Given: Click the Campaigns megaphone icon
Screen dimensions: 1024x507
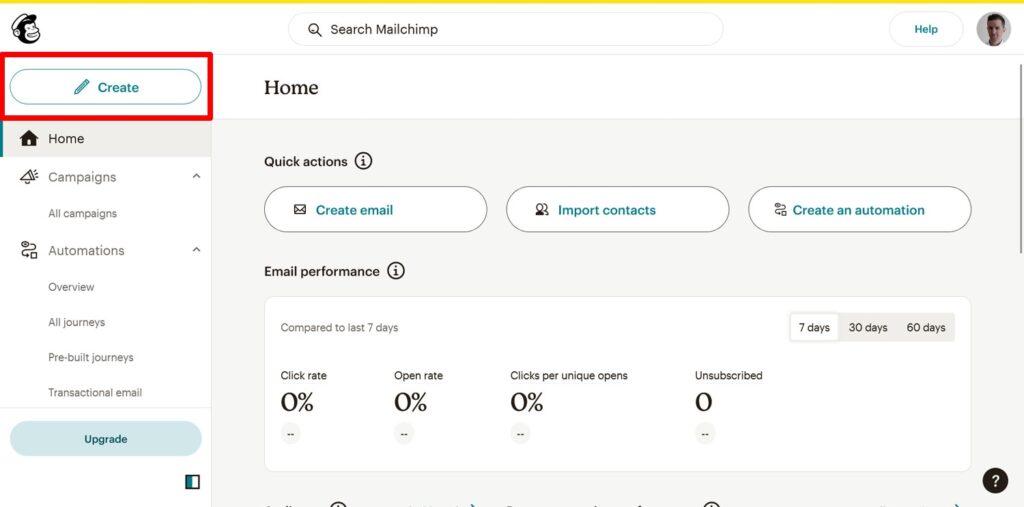Looking at the screenshot, I should 29,177.
